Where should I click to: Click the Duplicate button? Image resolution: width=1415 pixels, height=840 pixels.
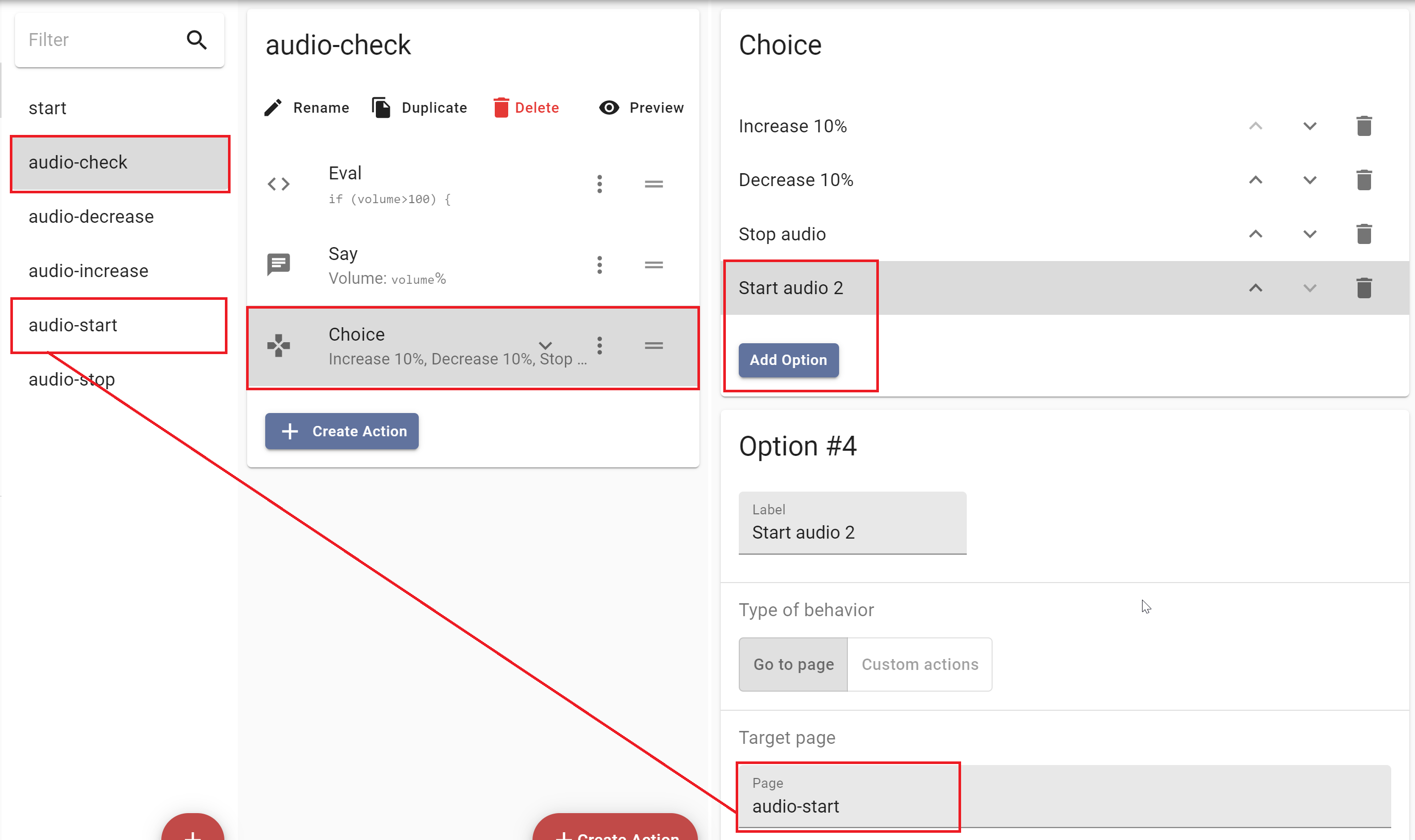(420, 108)
